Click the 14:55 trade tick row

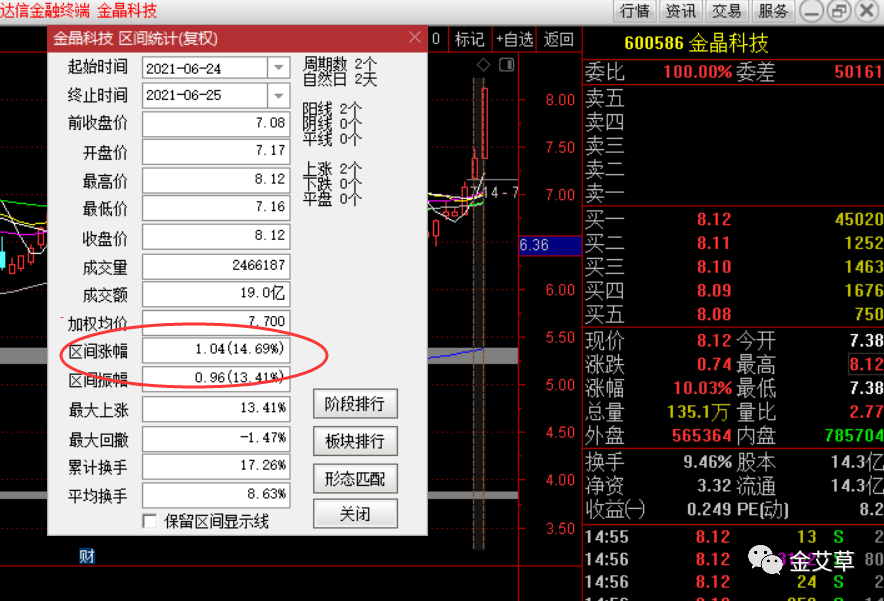point(733,536)
